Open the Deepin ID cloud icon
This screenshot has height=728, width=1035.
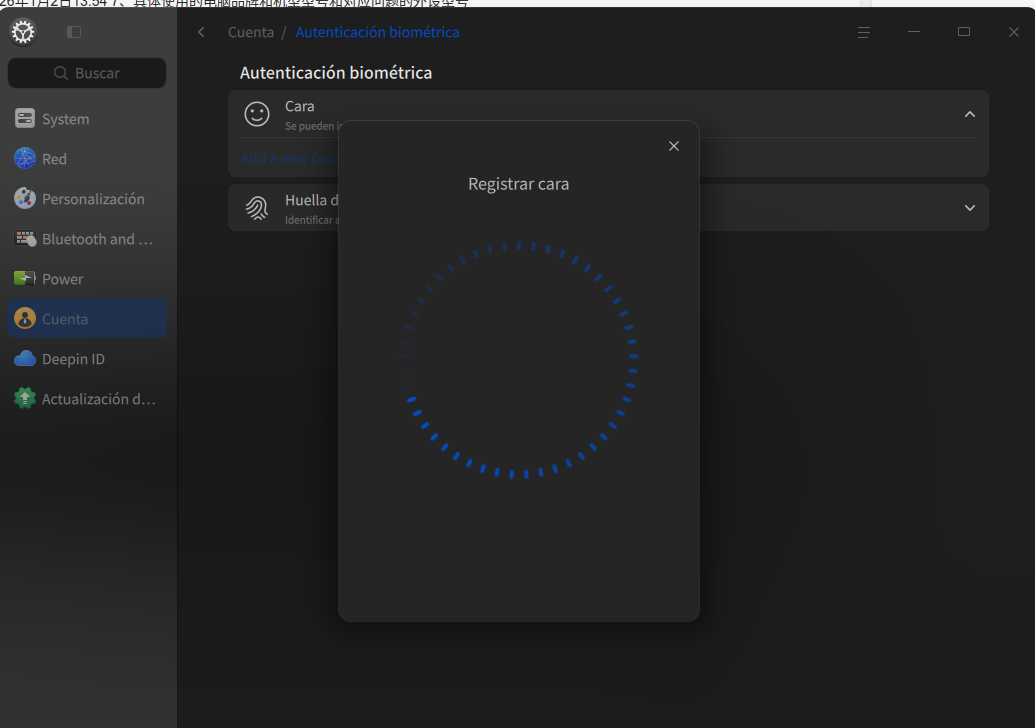click(x=25, y=358)
